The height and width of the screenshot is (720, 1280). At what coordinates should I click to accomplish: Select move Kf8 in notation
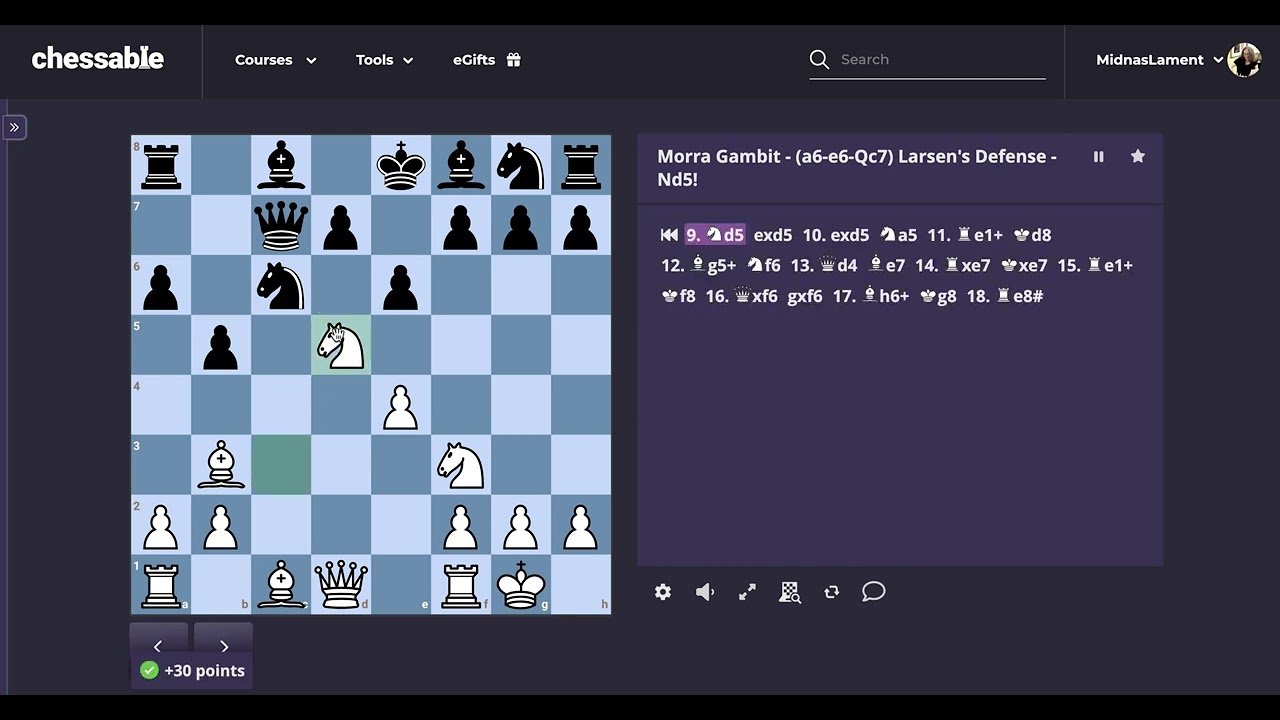[678, 296]
